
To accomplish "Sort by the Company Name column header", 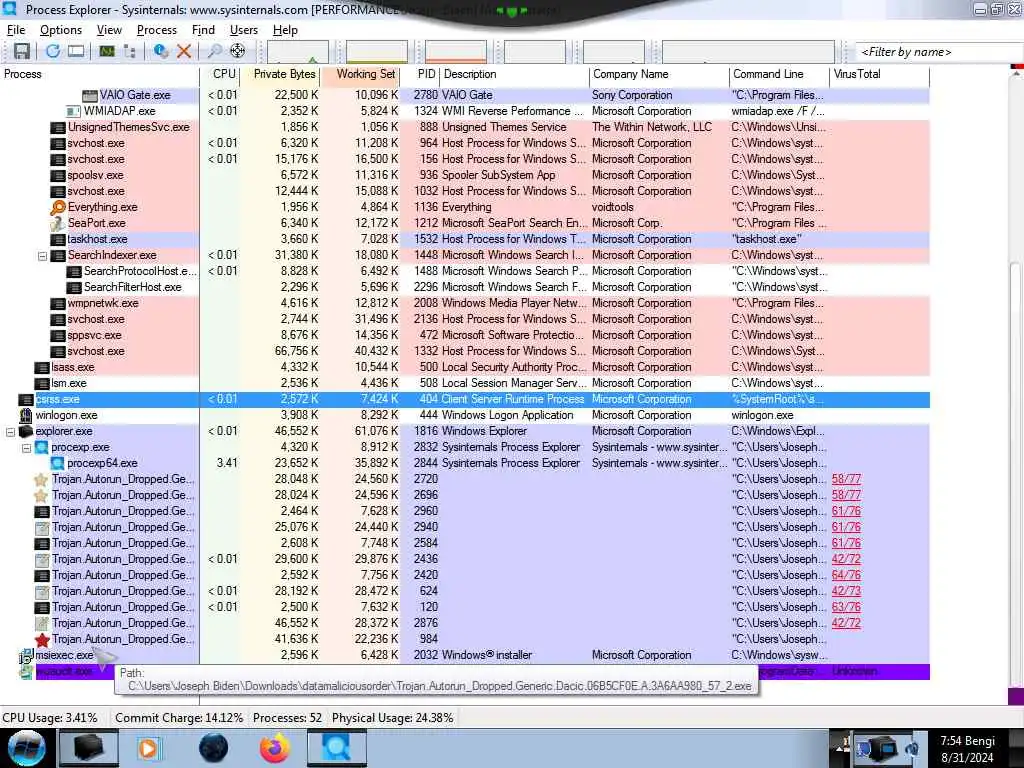I will pyautogui.click(x=659, y=74).
